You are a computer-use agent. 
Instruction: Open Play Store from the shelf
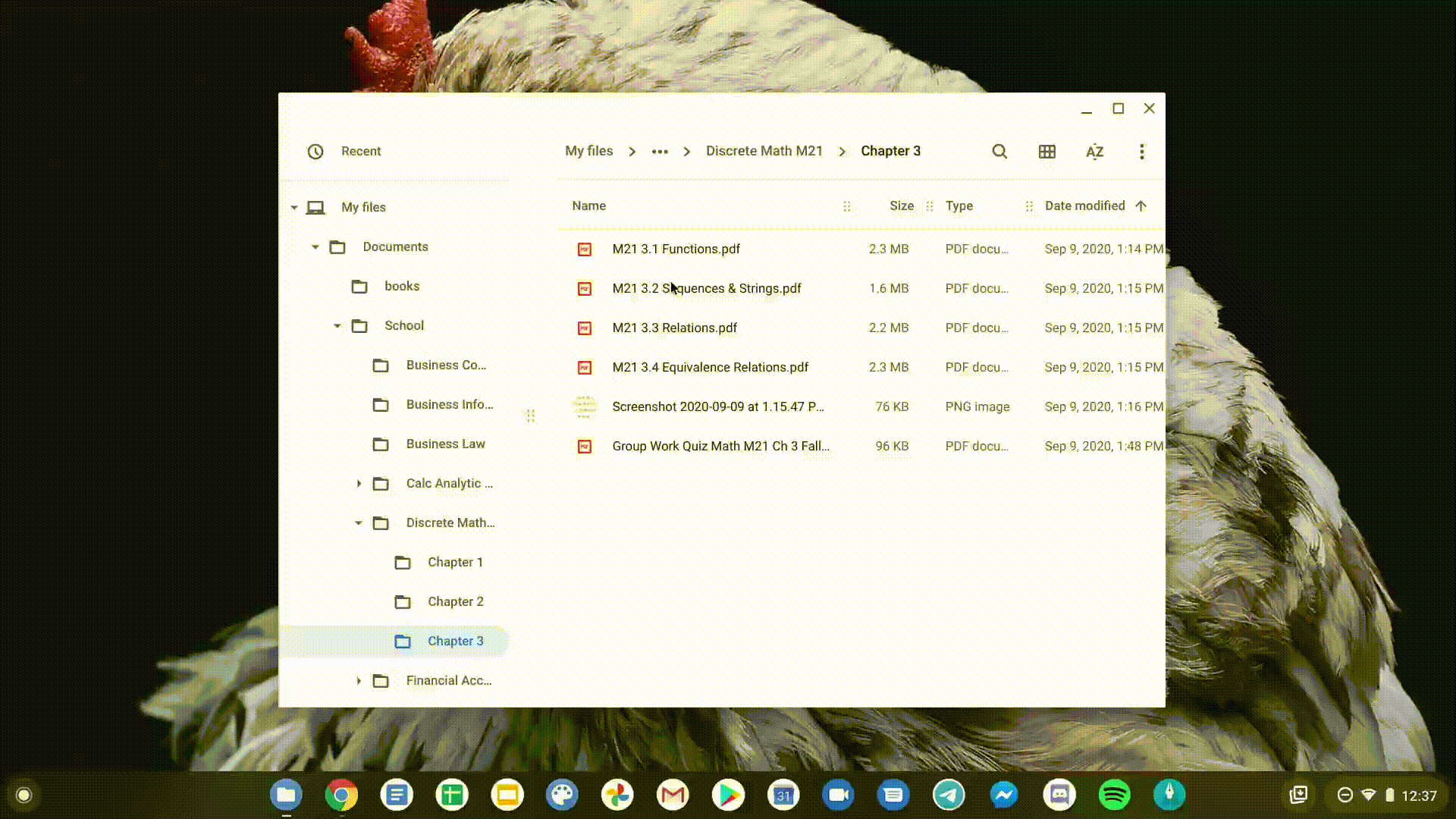click(728, 795)
